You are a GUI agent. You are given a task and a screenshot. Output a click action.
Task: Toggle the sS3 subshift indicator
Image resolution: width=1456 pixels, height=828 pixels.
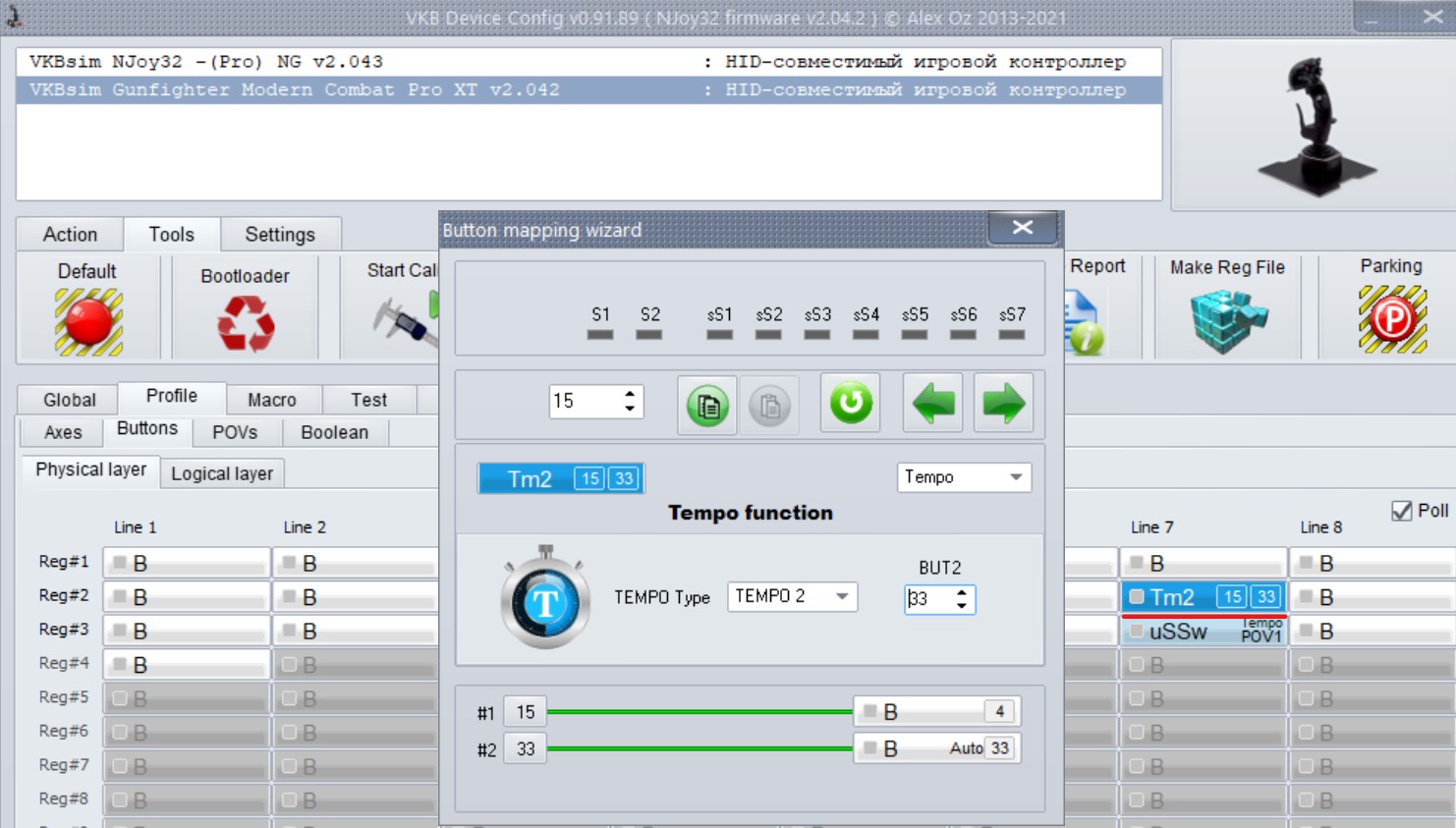tap(817, 335)
